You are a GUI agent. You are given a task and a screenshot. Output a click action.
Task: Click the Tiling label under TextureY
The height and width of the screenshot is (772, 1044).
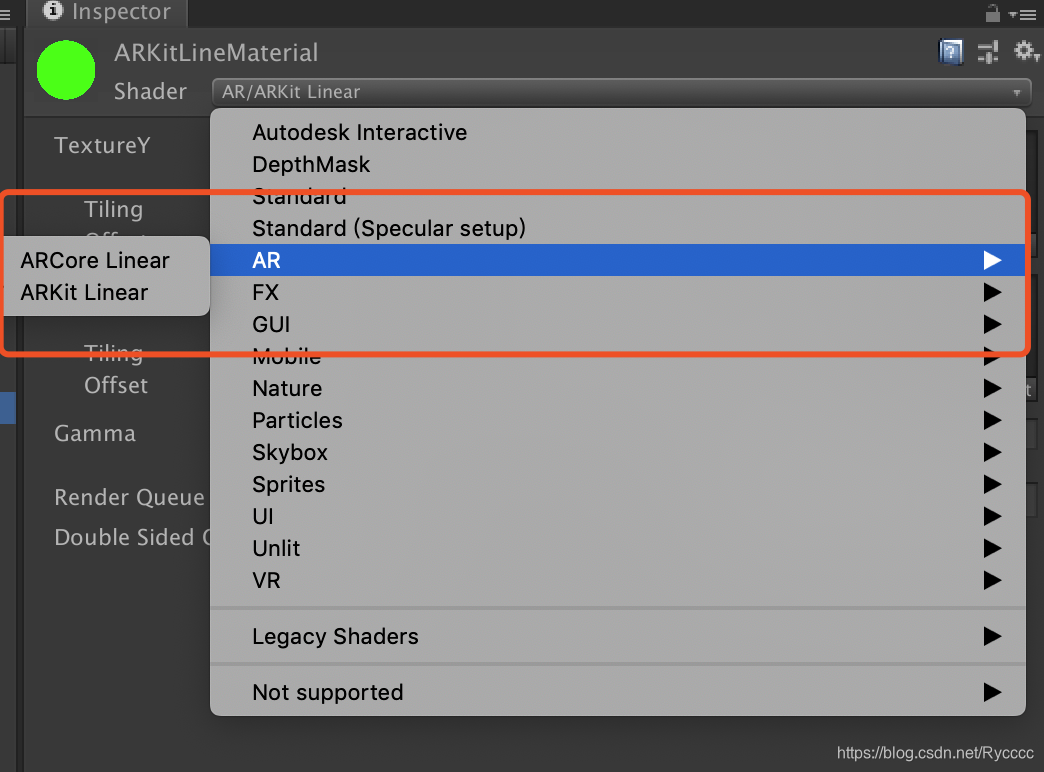[x=113, y=209]
